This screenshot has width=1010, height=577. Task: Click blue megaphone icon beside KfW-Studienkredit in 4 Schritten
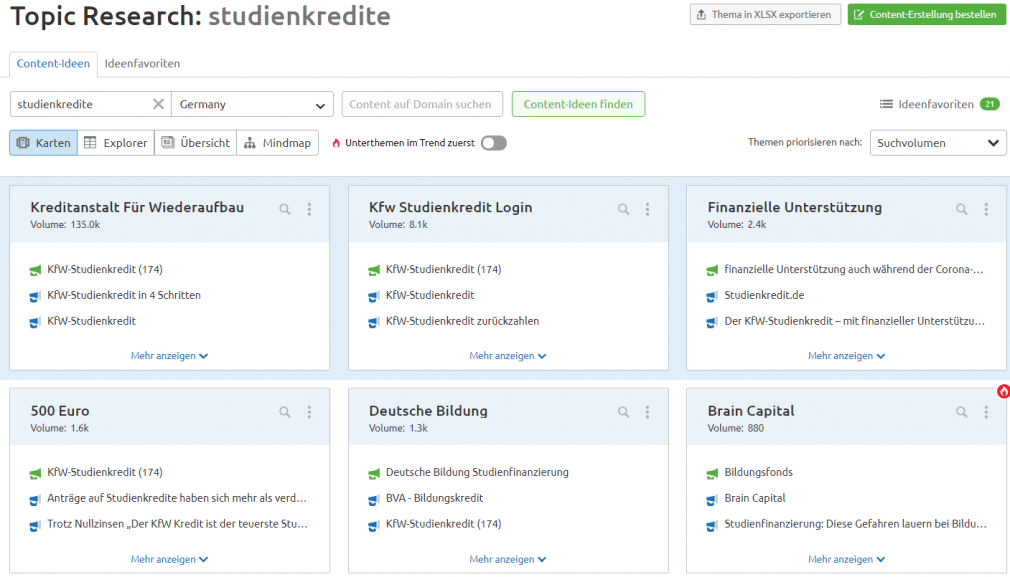(x=35, y=297)
